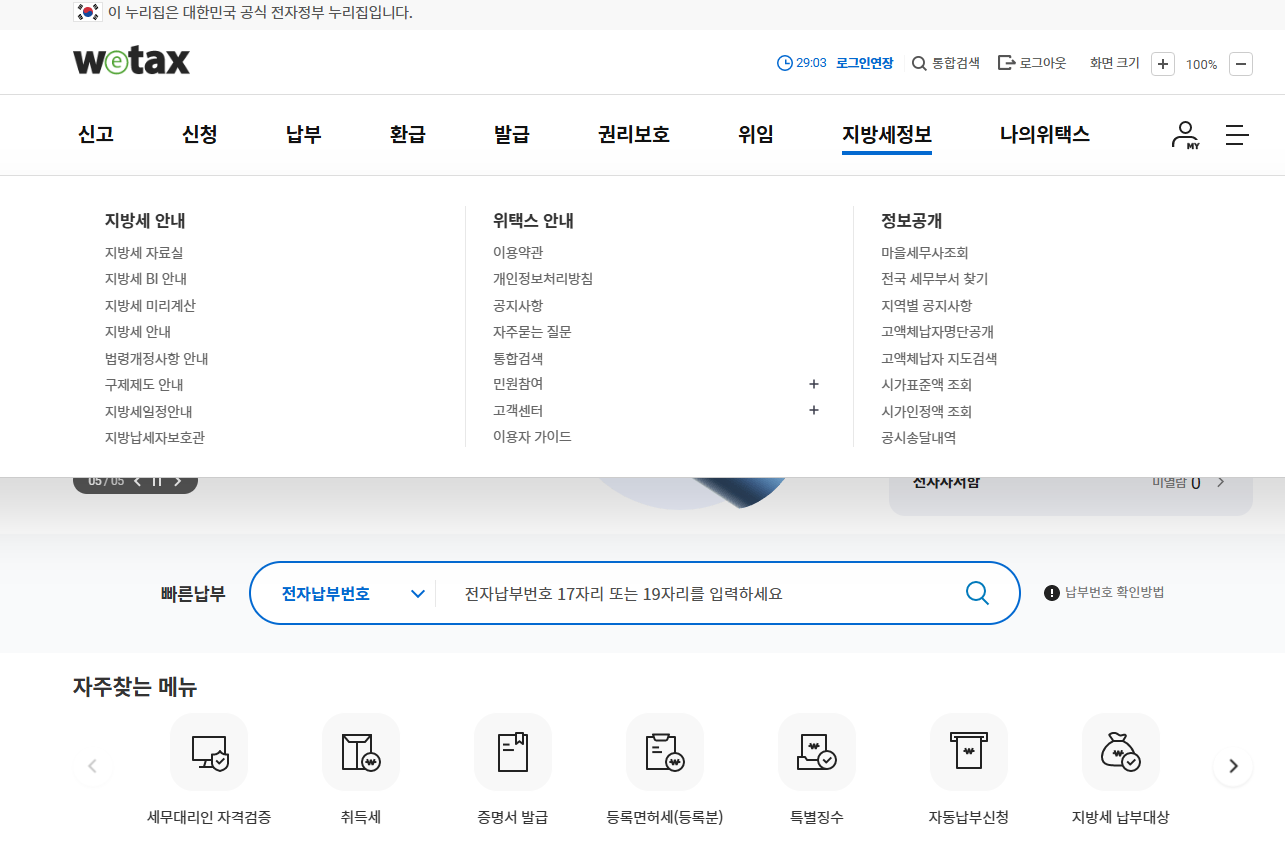This screenshot has height=859, width=1285.
Task: Increase screen size with plus button
Action: click(1163, 64)
